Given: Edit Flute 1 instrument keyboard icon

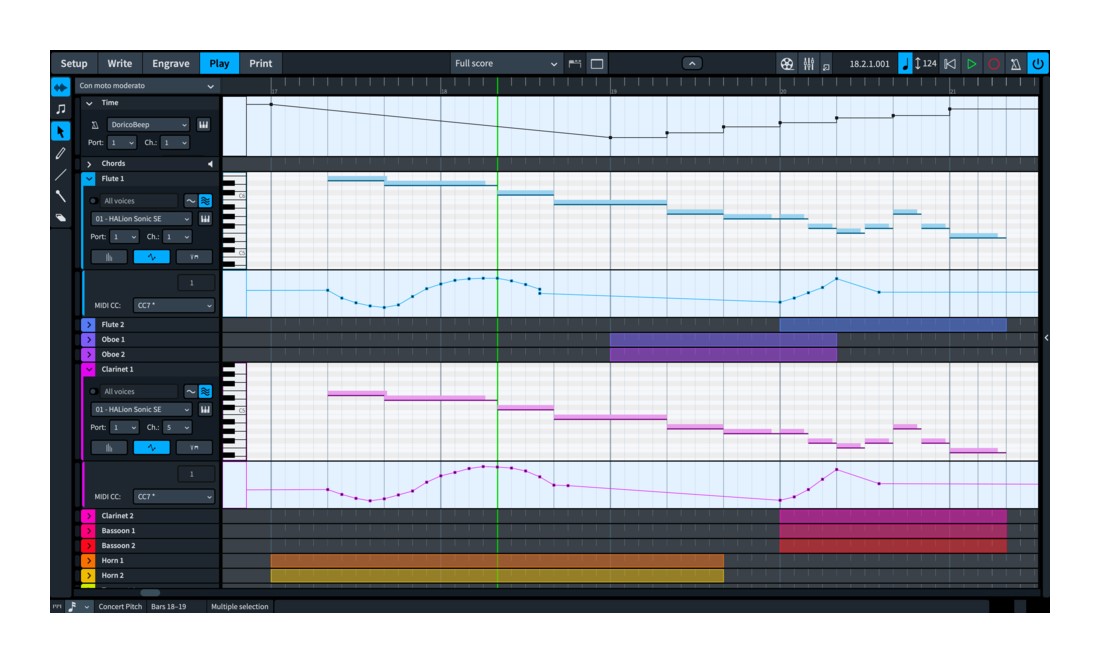Looking at the screenshot, I should tap(206, 219).
